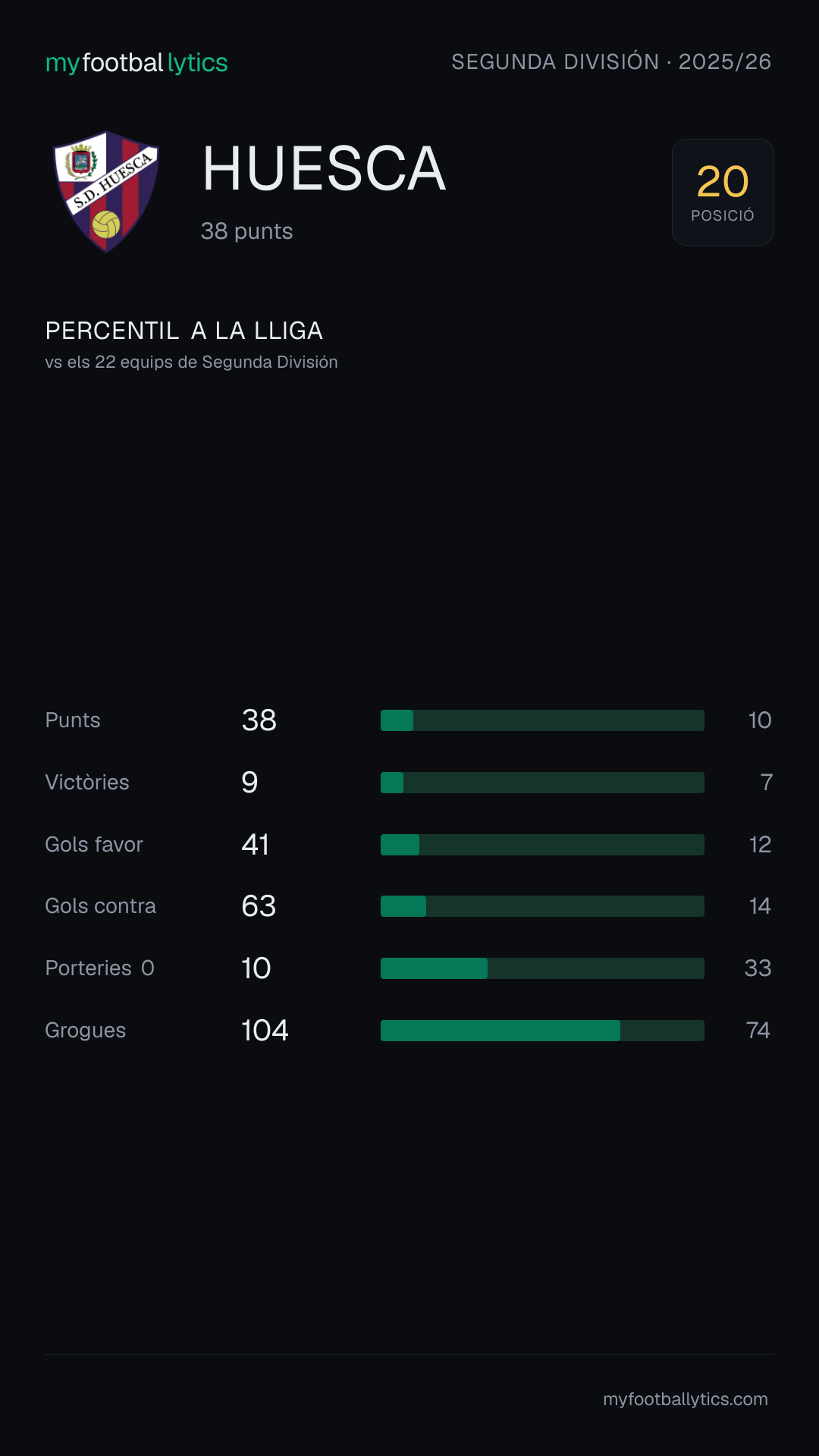Click the Punts percentile bar

click(542, 720)
